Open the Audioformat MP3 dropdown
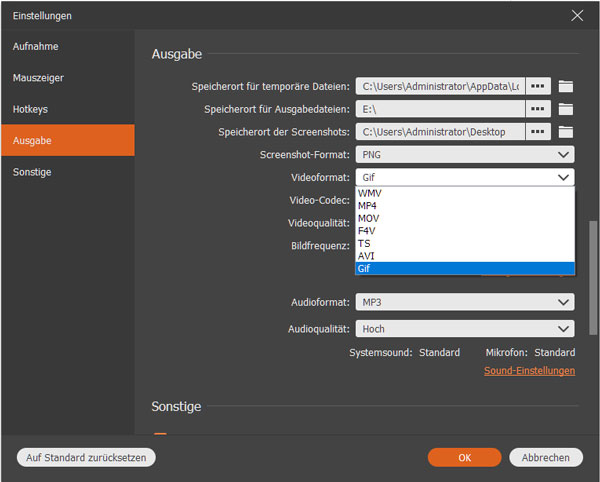The width and height of the screenshot is (600, 482). (x=465, y=302)
